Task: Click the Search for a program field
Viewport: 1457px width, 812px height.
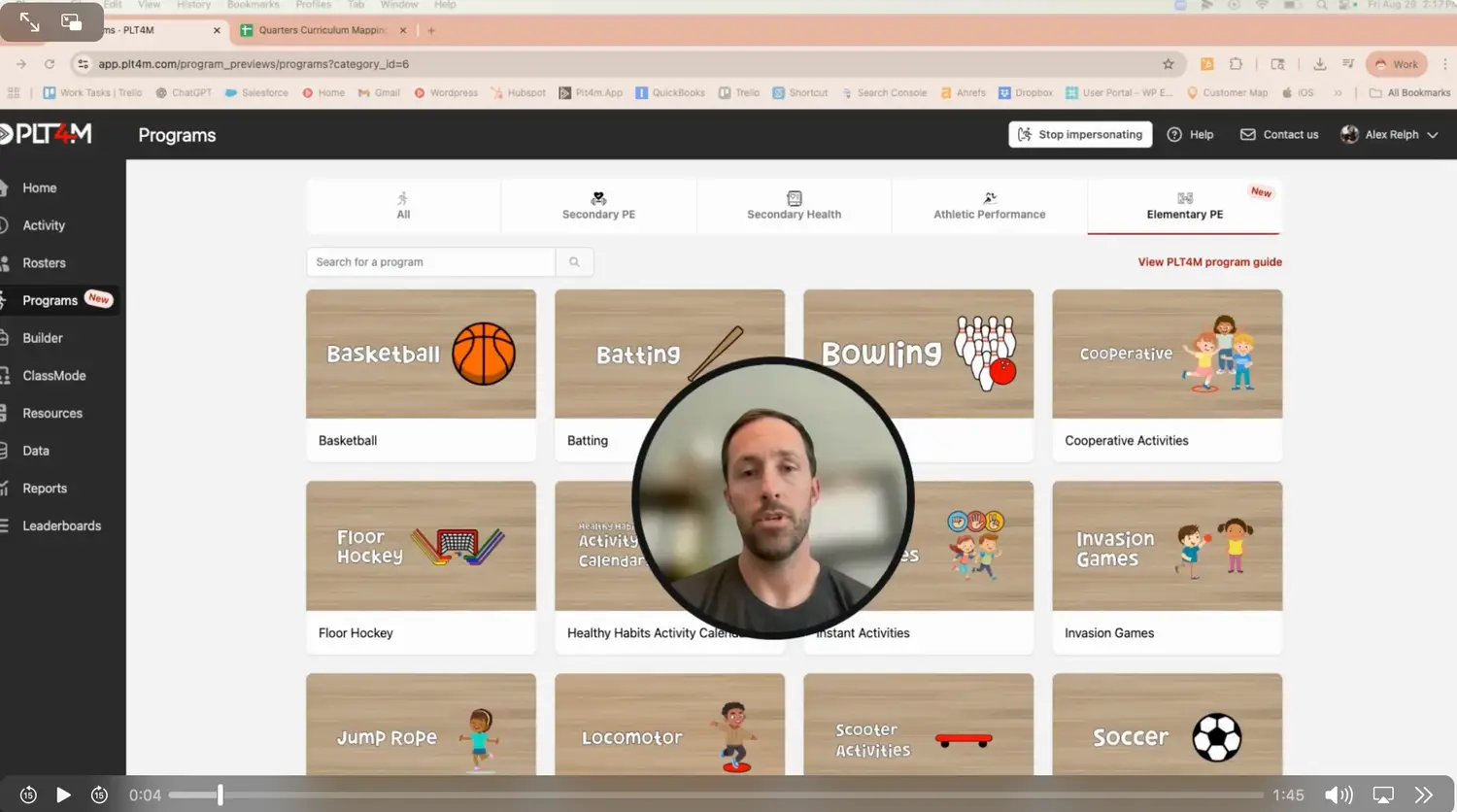Action: pos(430,262)
